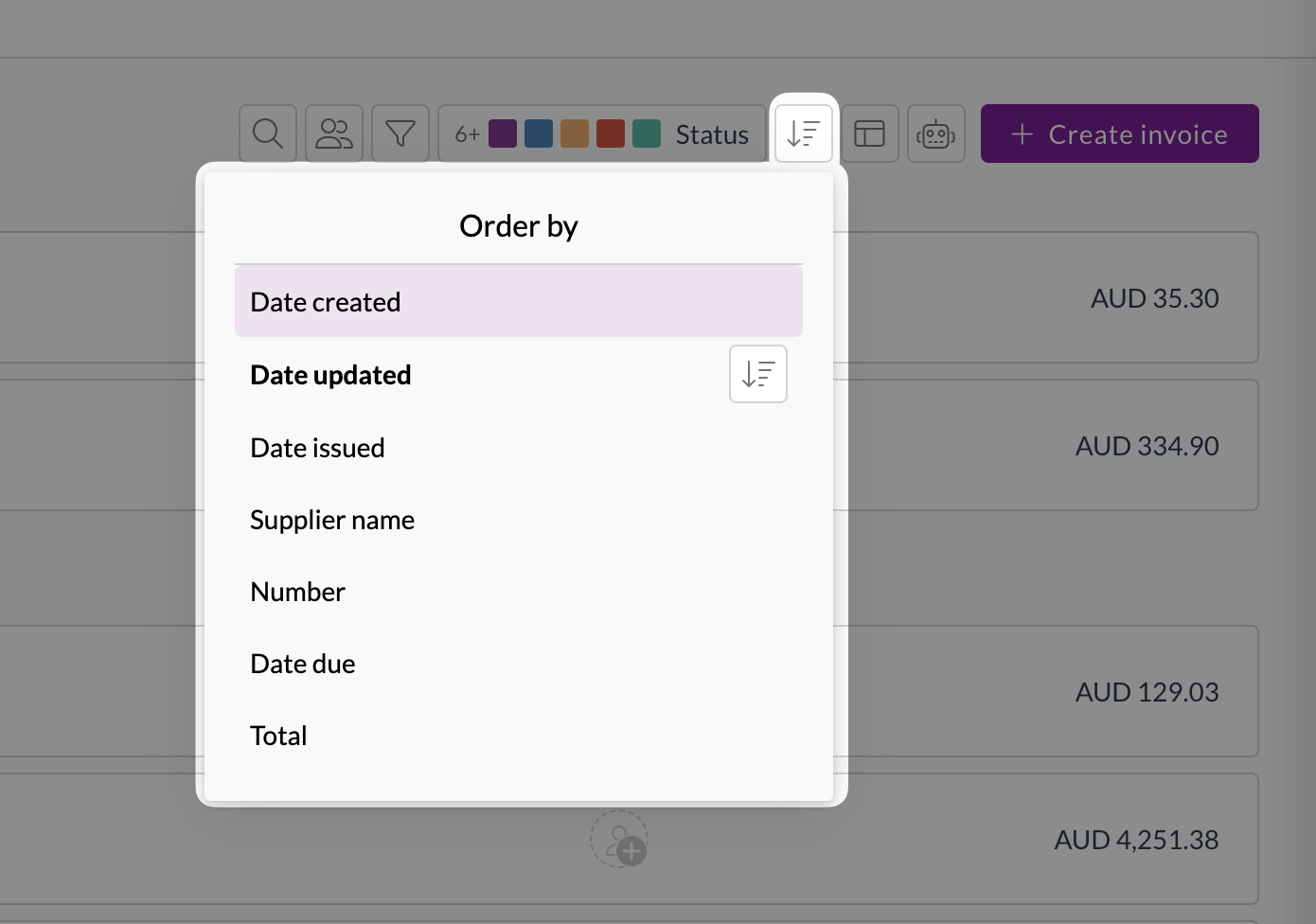Open the robot assistant icon

(936, 133)
